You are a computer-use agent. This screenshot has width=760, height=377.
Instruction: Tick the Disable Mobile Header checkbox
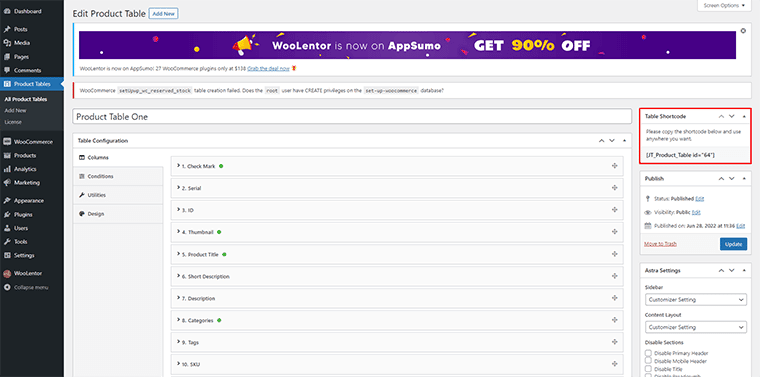click(x=648, y=361)
